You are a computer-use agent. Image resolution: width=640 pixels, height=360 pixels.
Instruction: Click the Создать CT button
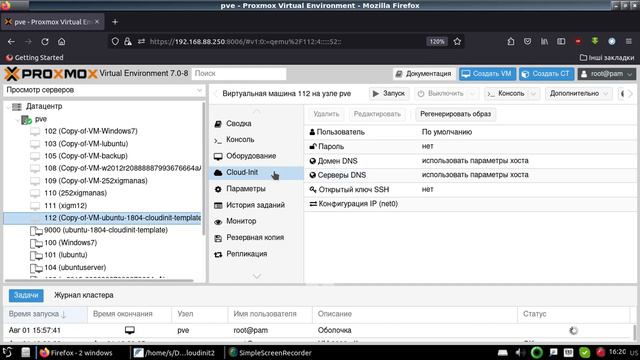click(x=546, y=74)
